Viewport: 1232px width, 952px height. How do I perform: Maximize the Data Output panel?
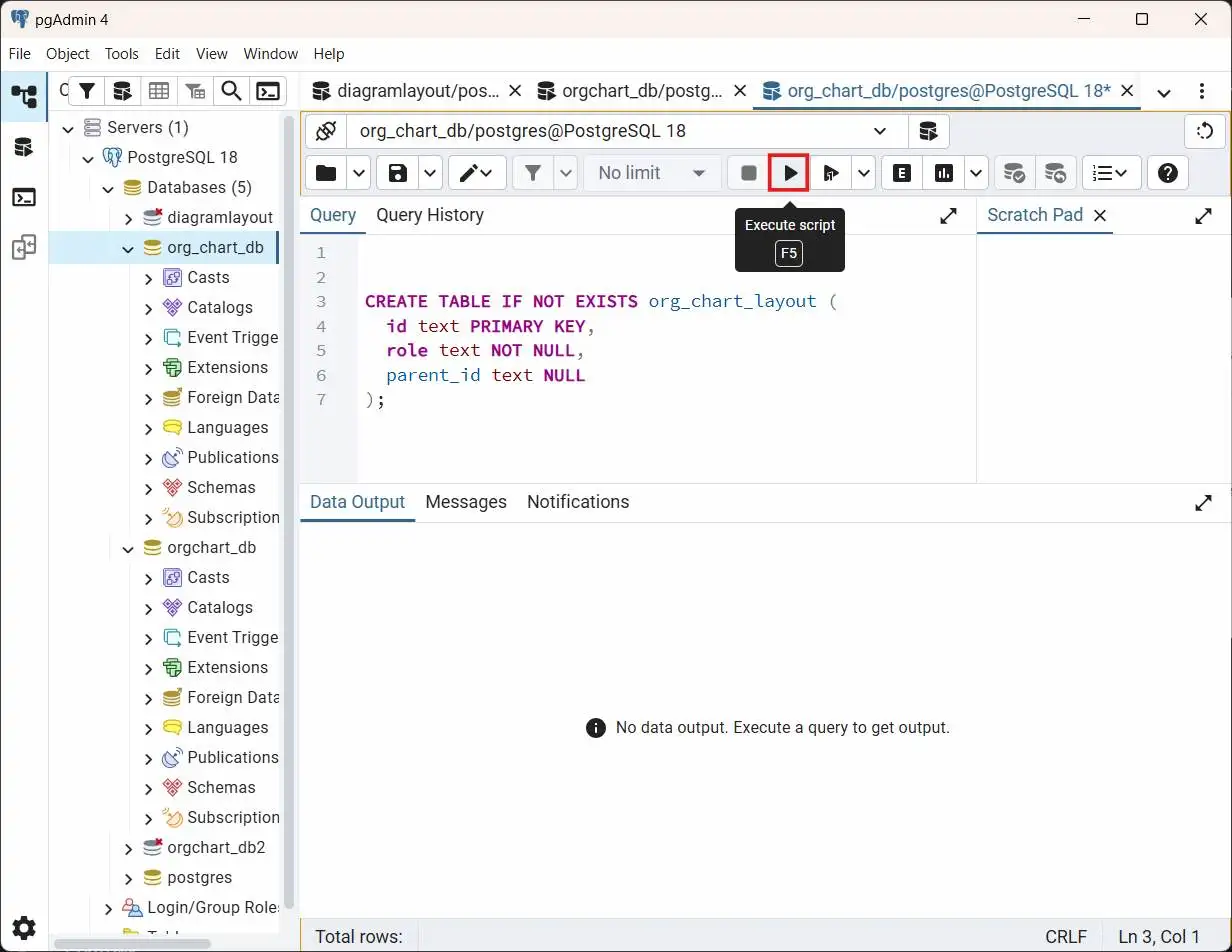pos(1203,503)
